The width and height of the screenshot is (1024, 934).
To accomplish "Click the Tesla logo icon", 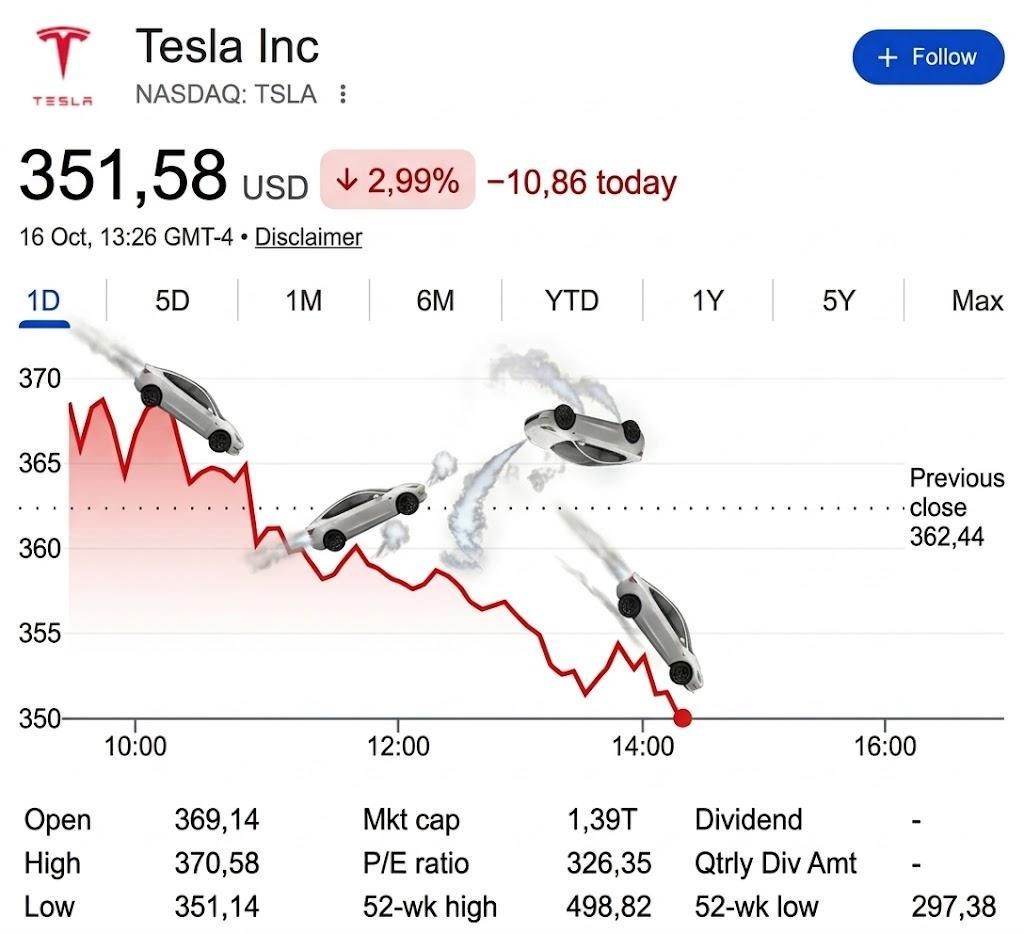I will pyautogui.click(x=63, y=65).
